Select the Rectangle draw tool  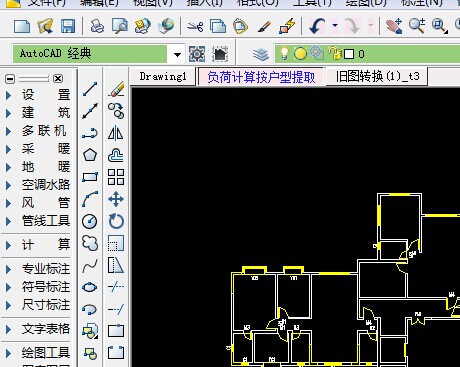(90, 177)
